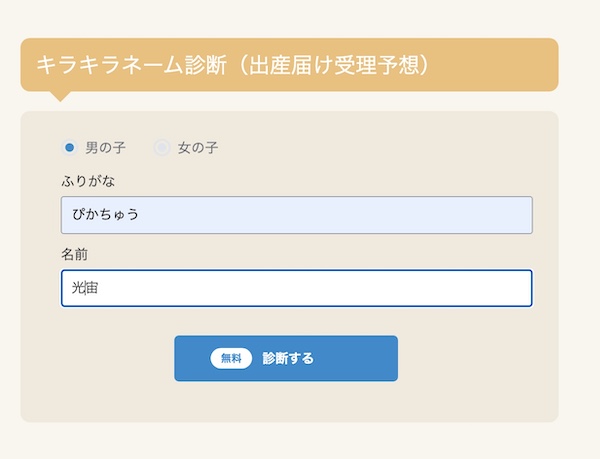Screen dimensions: 600x459
Task: Click the header's speech-bubble pointer triangle
Action: [60, 96]
